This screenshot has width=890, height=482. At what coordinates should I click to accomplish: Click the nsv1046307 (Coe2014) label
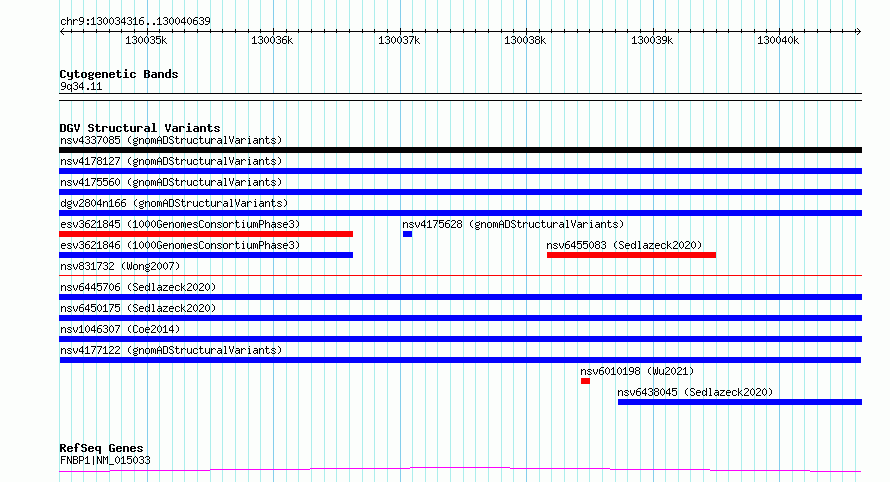[120, 329]
